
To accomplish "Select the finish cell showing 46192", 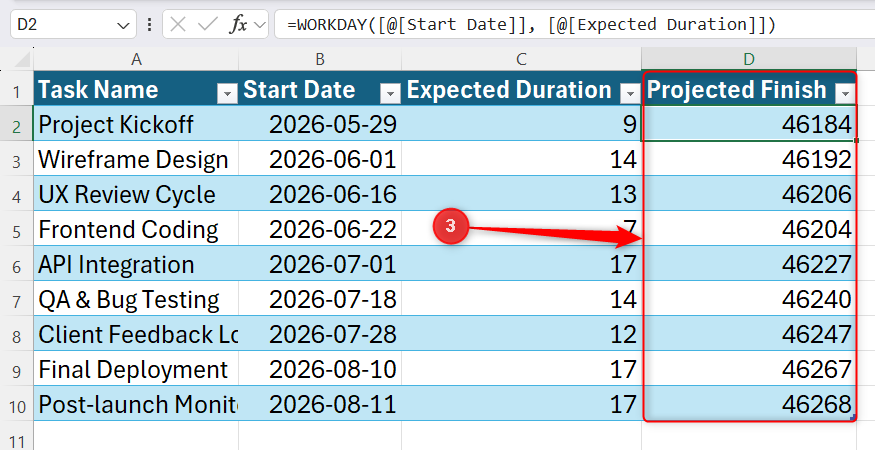I will click(x=749, y=159).
